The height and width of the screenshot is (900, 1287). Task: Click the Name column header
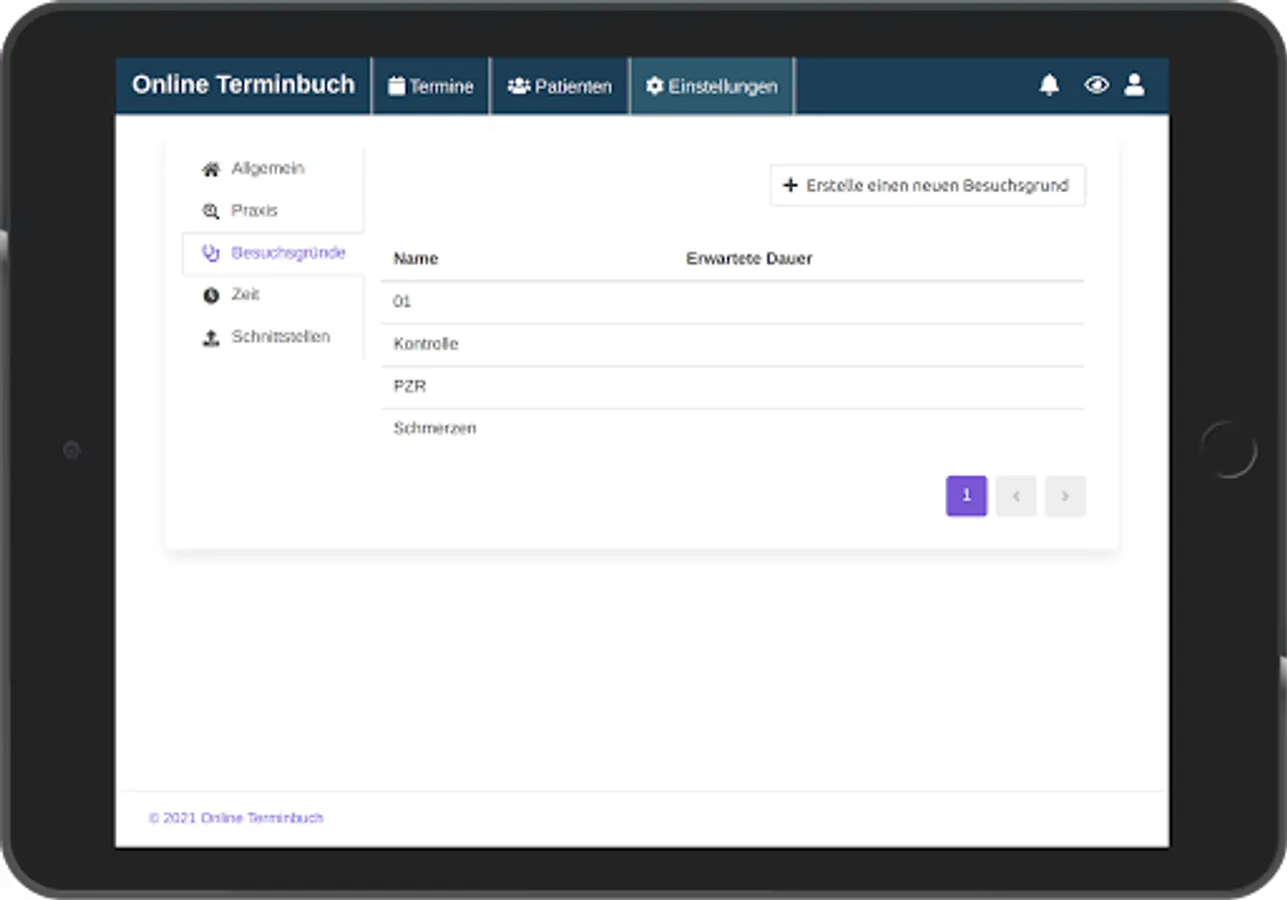416,258
